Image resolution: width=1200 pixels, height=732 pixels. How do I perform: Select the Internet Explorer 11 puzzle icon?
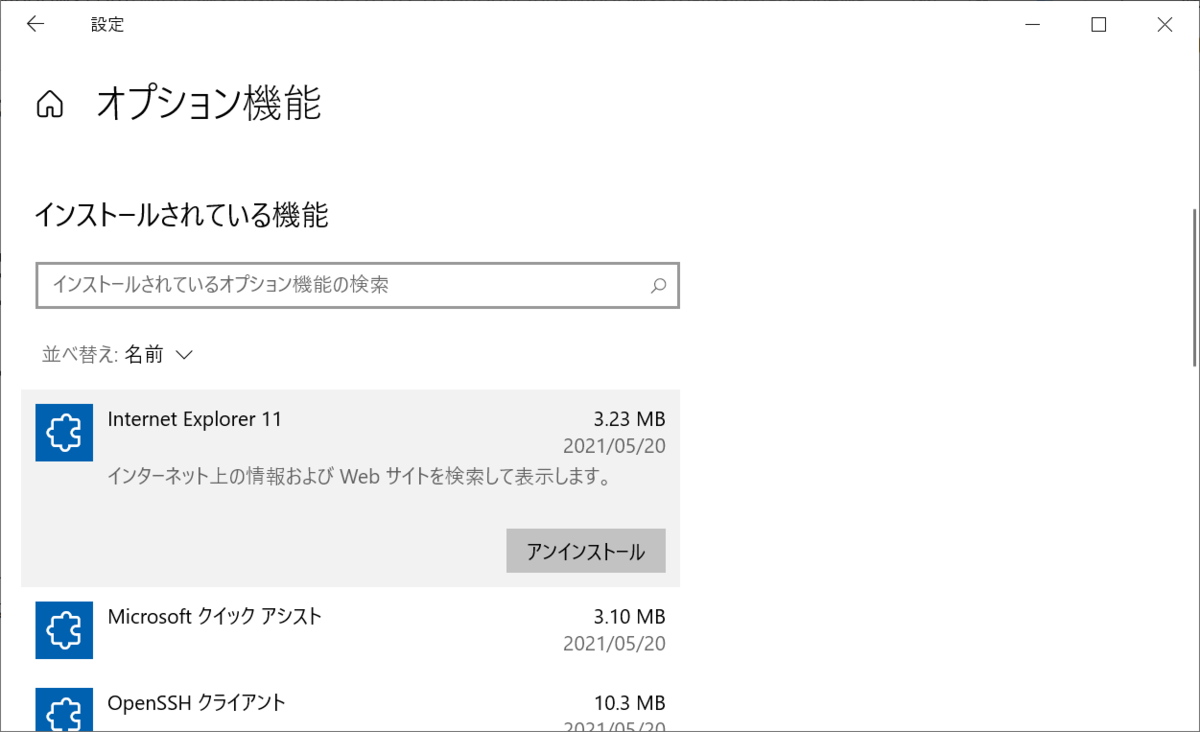pyautogui.click(x=64, y=433)
